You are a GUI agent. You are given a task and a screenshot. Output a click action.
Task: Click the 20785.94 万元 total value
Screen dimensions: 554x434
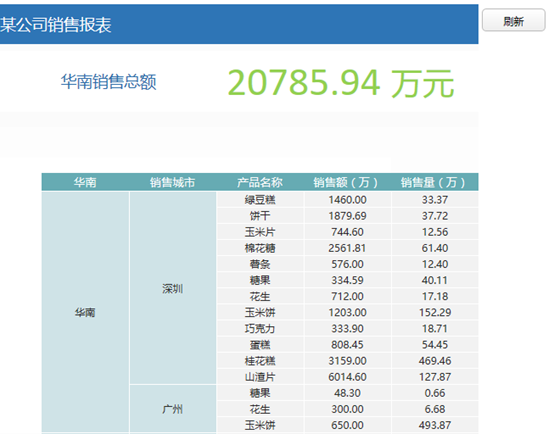(341, 83)
